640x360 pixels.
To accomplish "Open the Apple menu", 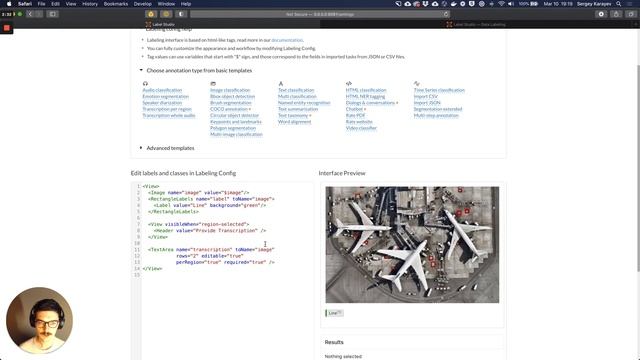I will tap(9, 4).
